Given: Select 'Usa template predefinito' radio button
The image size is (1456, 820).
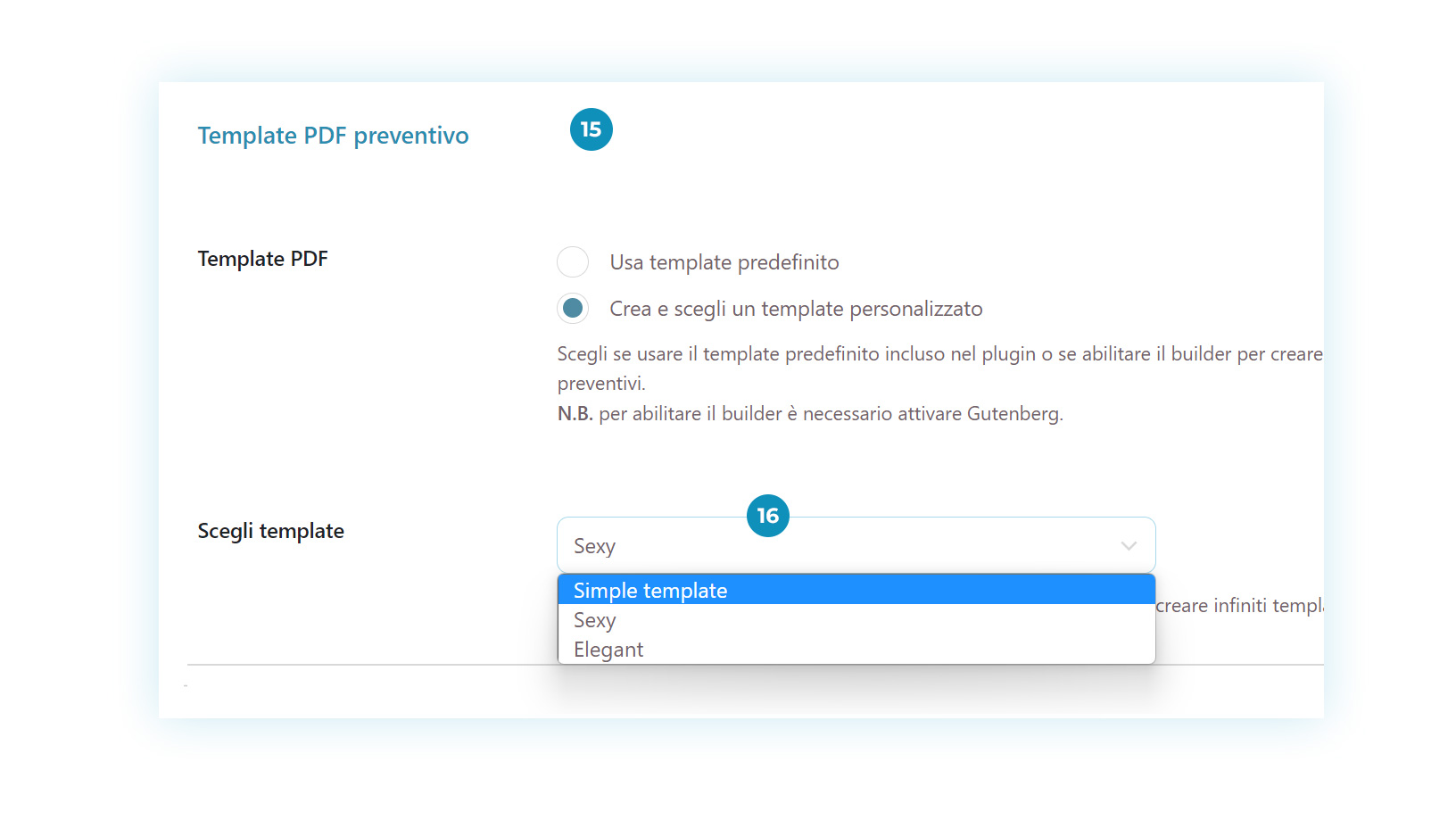Looking at the screenshot, I should 573,262.
